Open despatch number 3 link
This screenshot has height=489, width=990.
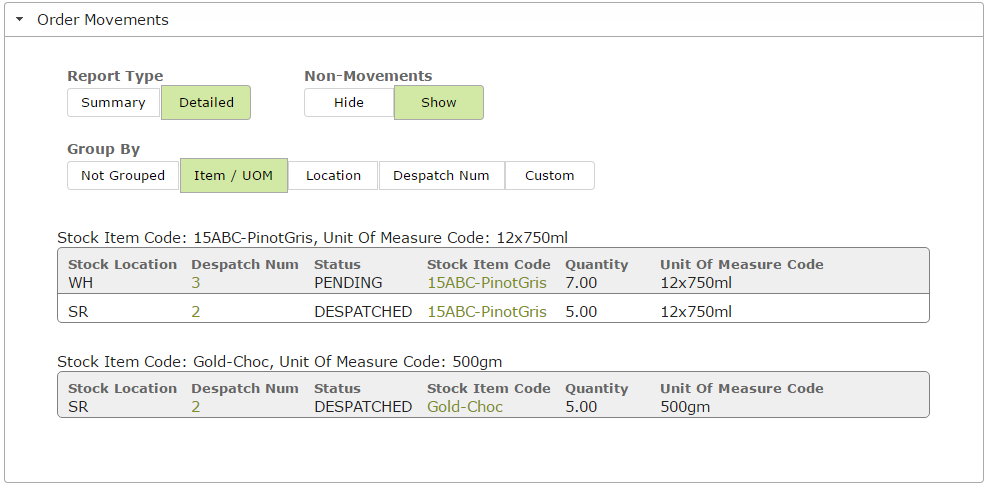click(x=196, y=282)
